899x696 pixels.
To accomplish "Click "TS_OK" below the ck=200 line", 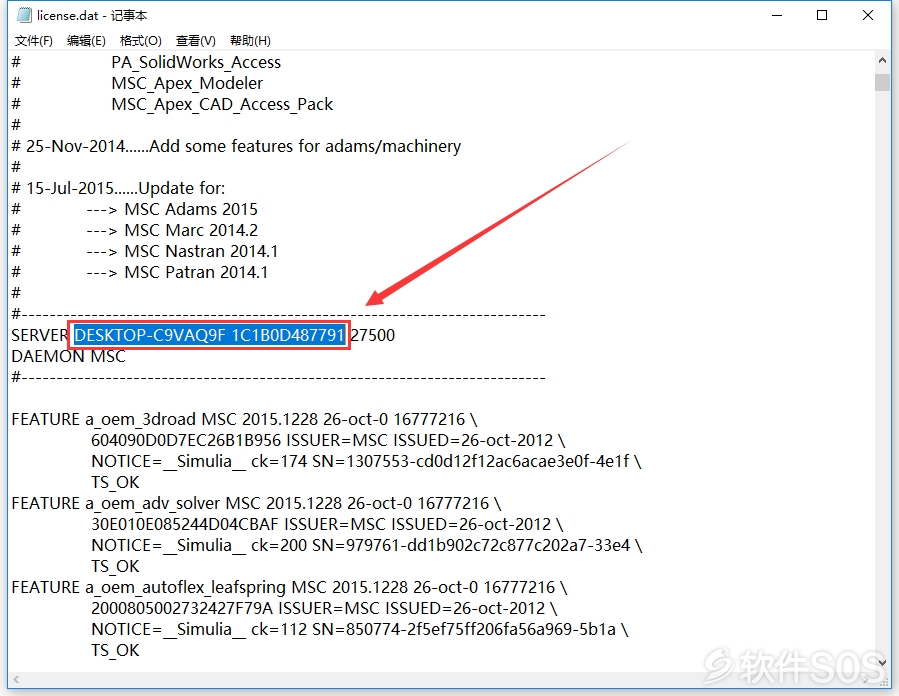I will pos(115,566).
